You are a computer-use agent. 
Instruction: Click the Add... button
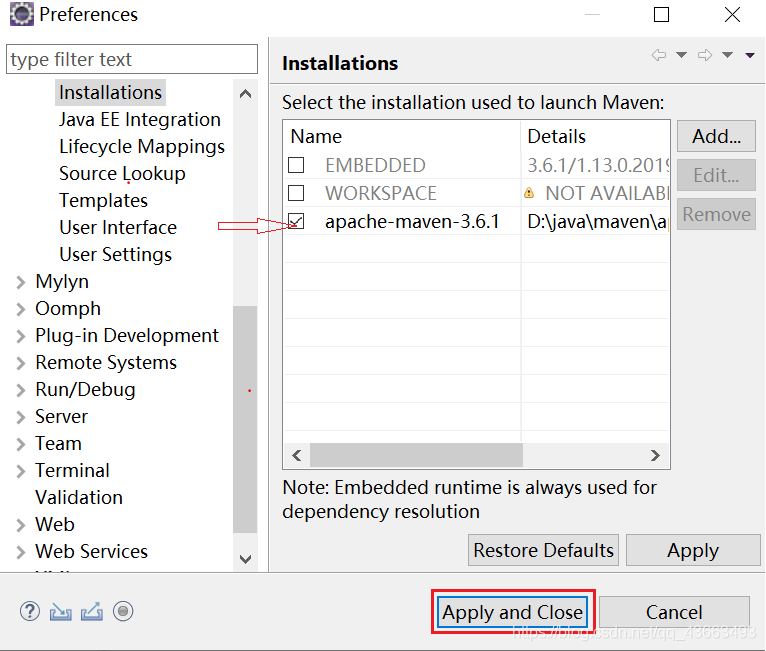click(716, 136)
